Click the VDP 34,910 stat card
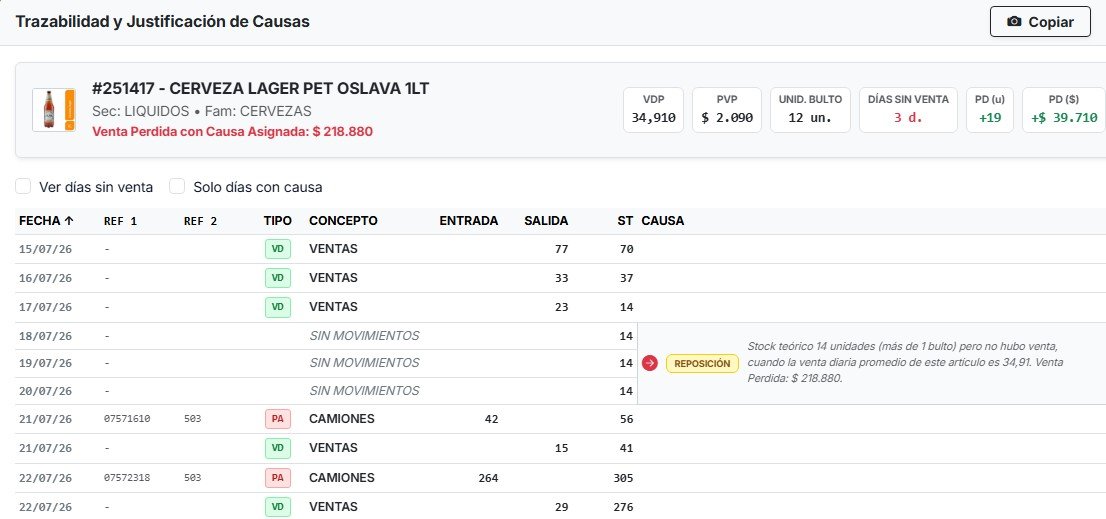1106x519 pixels. (x=653, y=109)
